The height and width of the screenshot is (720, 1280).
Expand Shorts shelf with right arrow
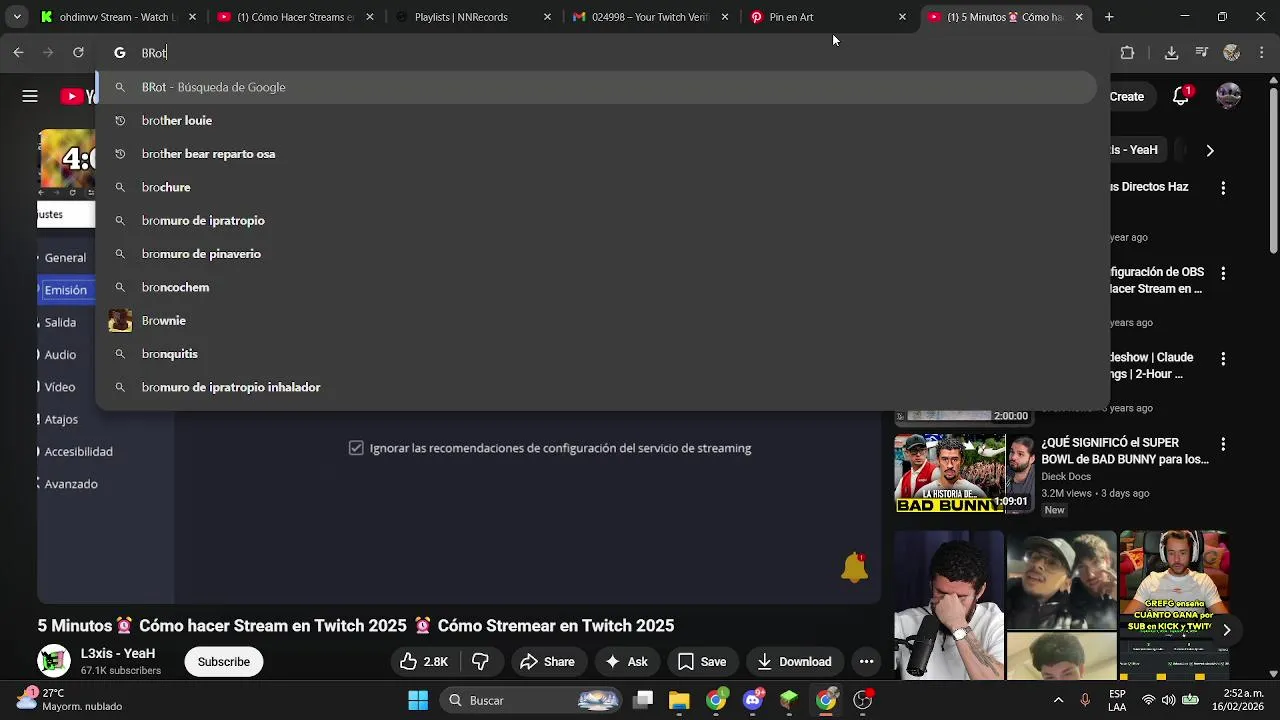pyautogui.click(x=1226, y=630)
